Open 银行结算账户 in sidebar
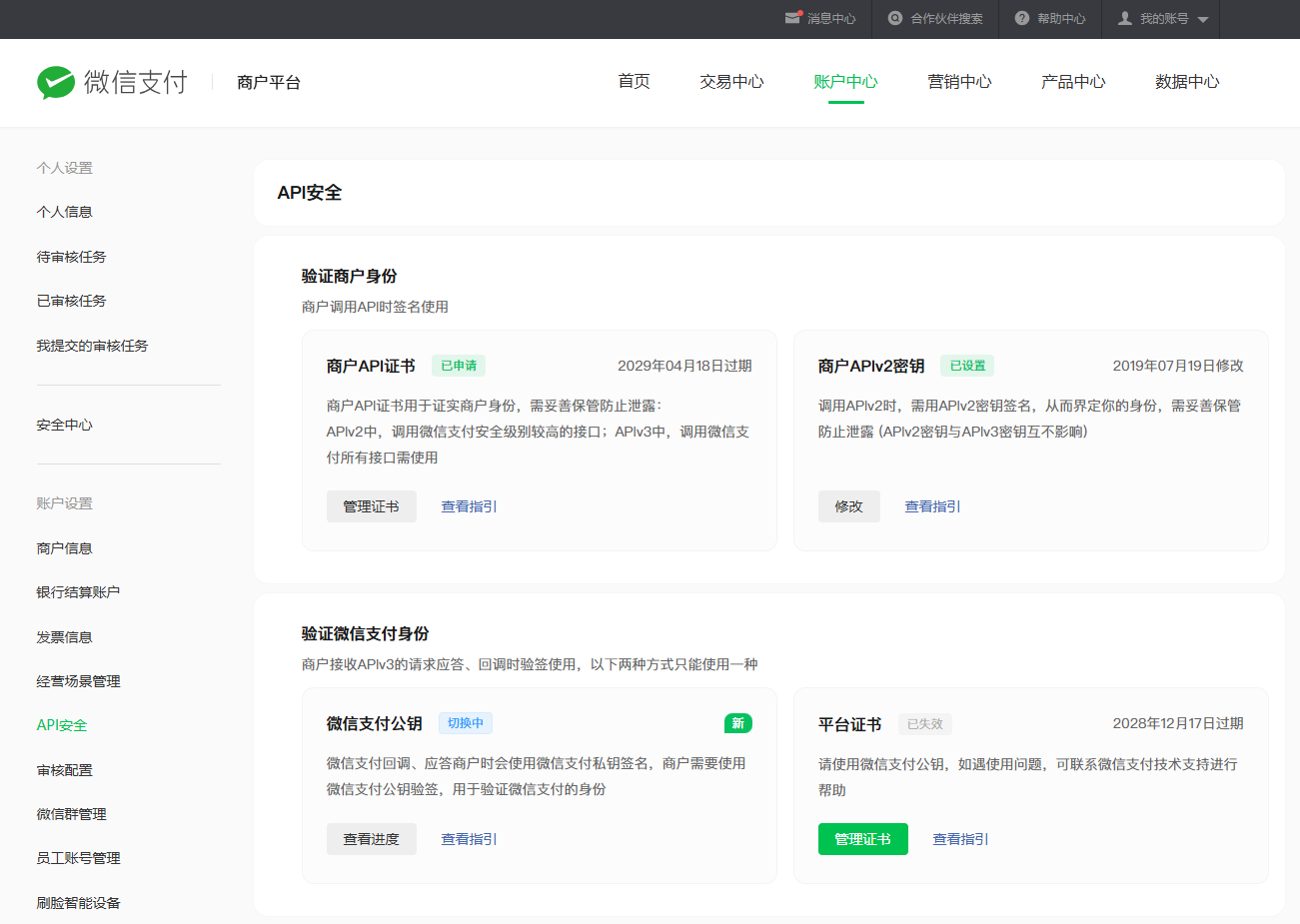The height and width of the screenshot is (924, 1300). point(79,592)
